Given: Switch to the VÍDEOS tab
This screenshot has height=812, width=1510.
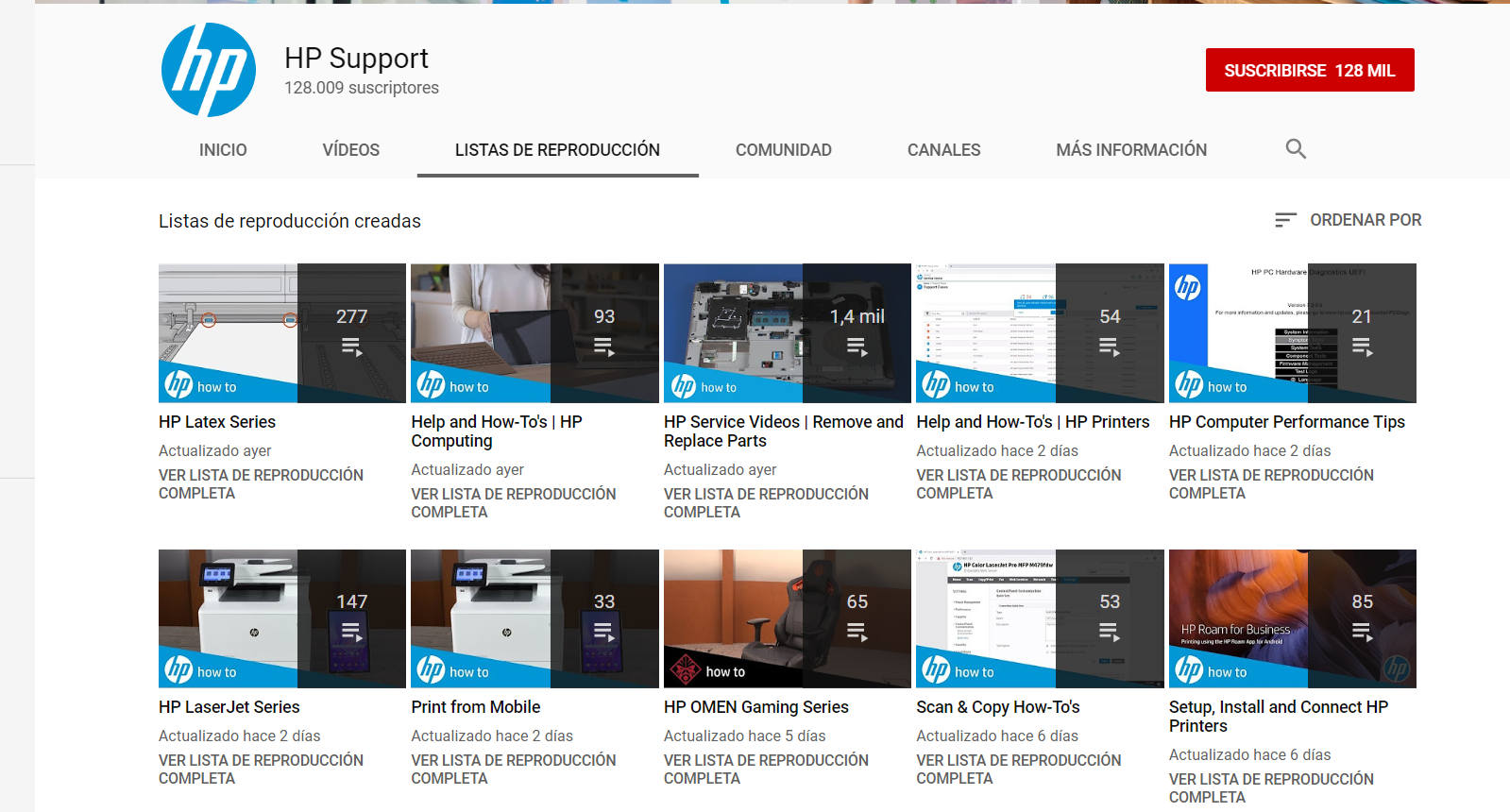Looking at the screenshot, I should (350, 150).
